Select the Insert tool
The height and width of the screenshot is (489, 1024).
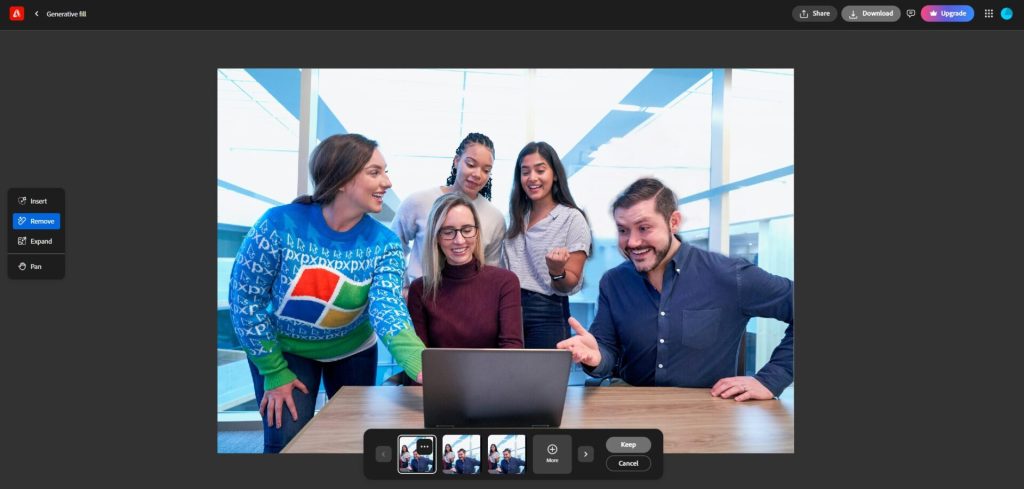(36, 201)
